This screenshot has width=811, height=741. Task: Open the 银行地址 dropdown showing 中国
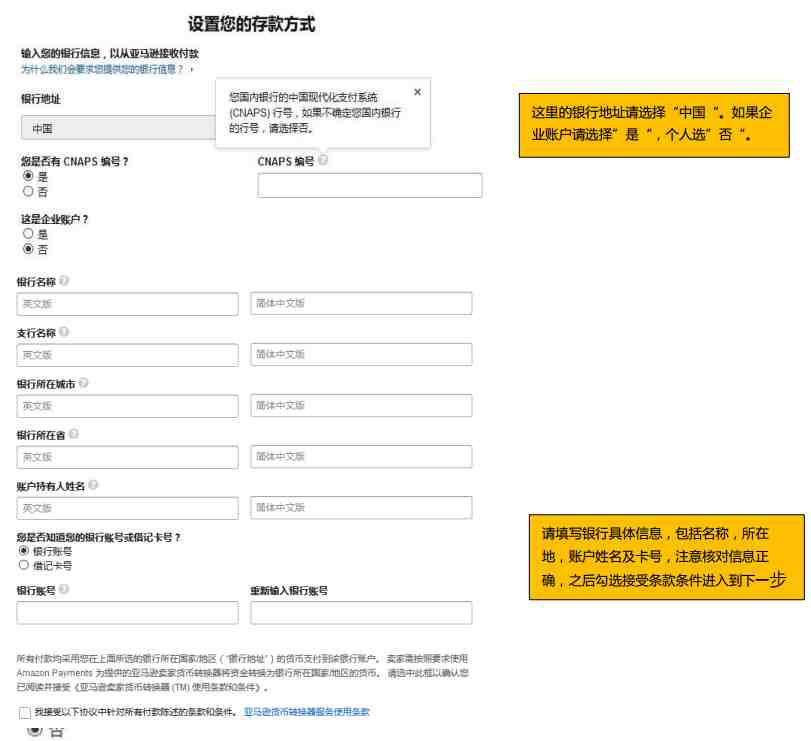(118, 128)
